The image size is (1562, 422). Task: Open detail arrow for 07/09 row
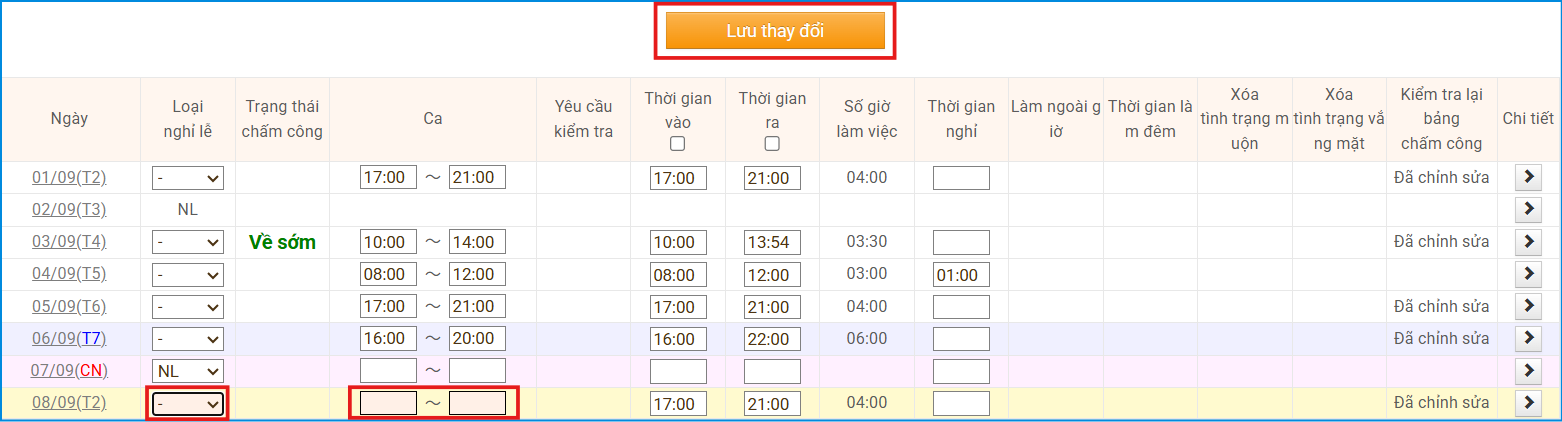pos(1529,371)
